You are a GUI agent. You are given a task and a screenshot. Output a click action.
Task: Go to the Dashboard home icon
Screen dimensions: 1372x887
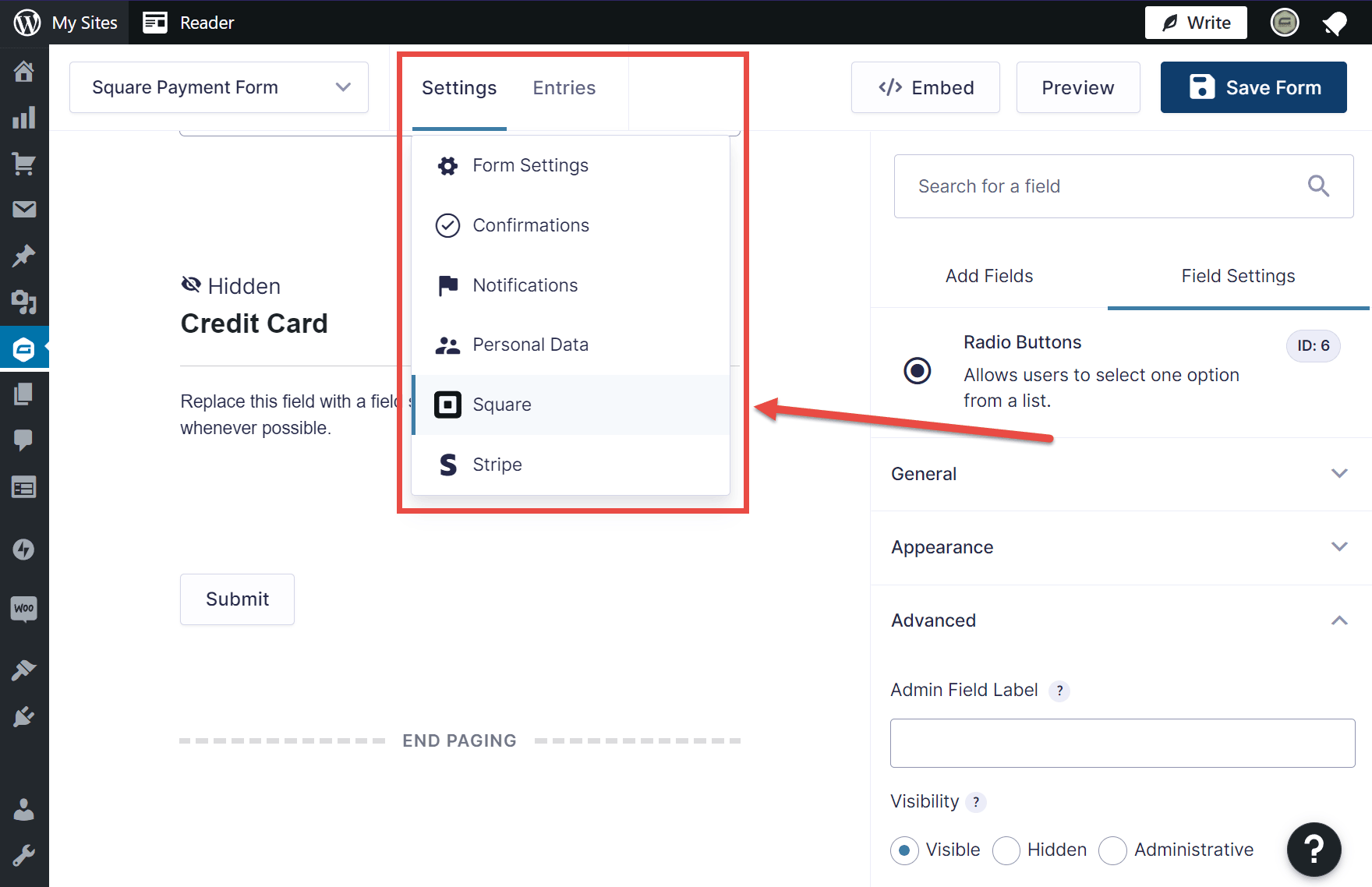click(x=24, y=72)
